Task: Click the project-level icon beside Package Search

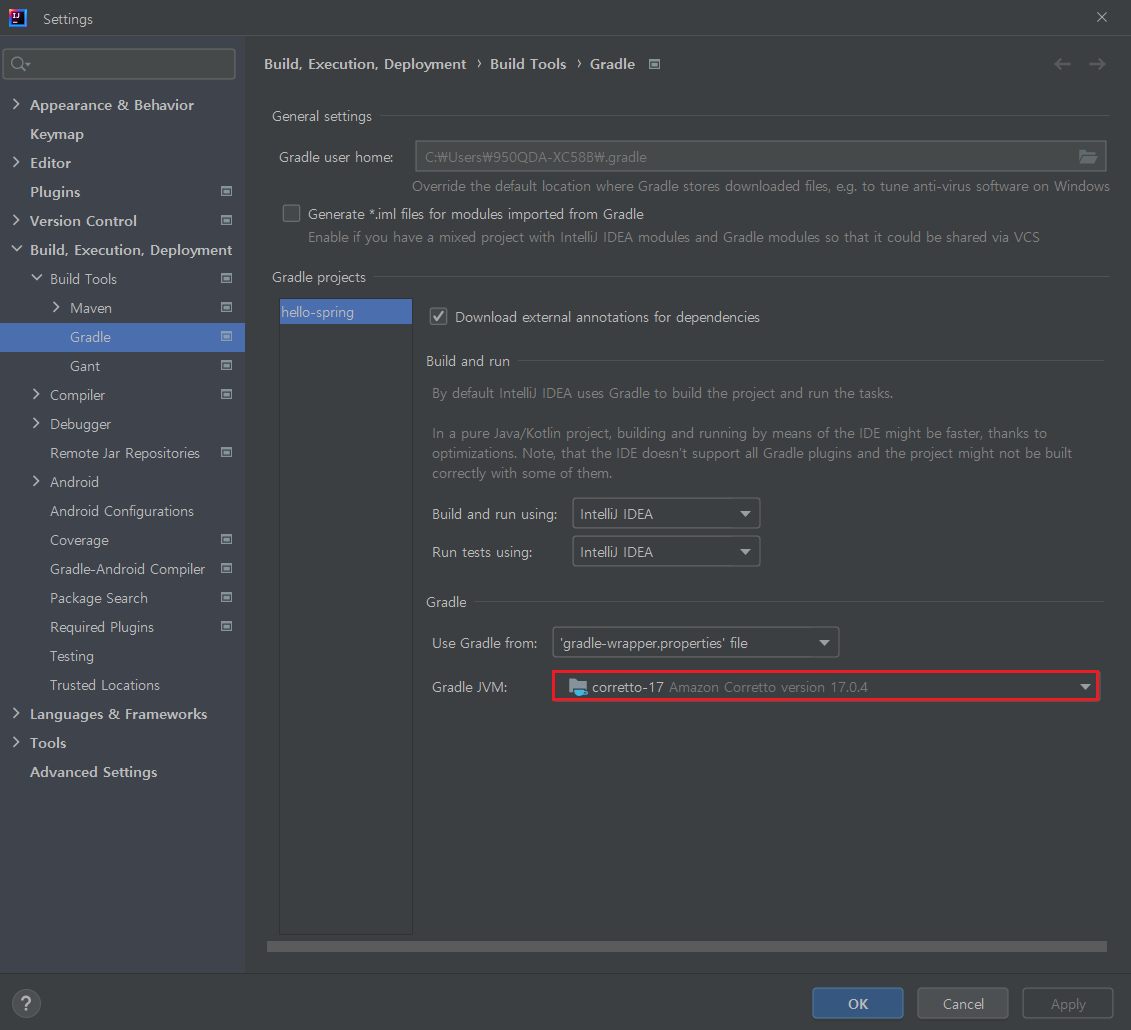Action: pos(226,598)
